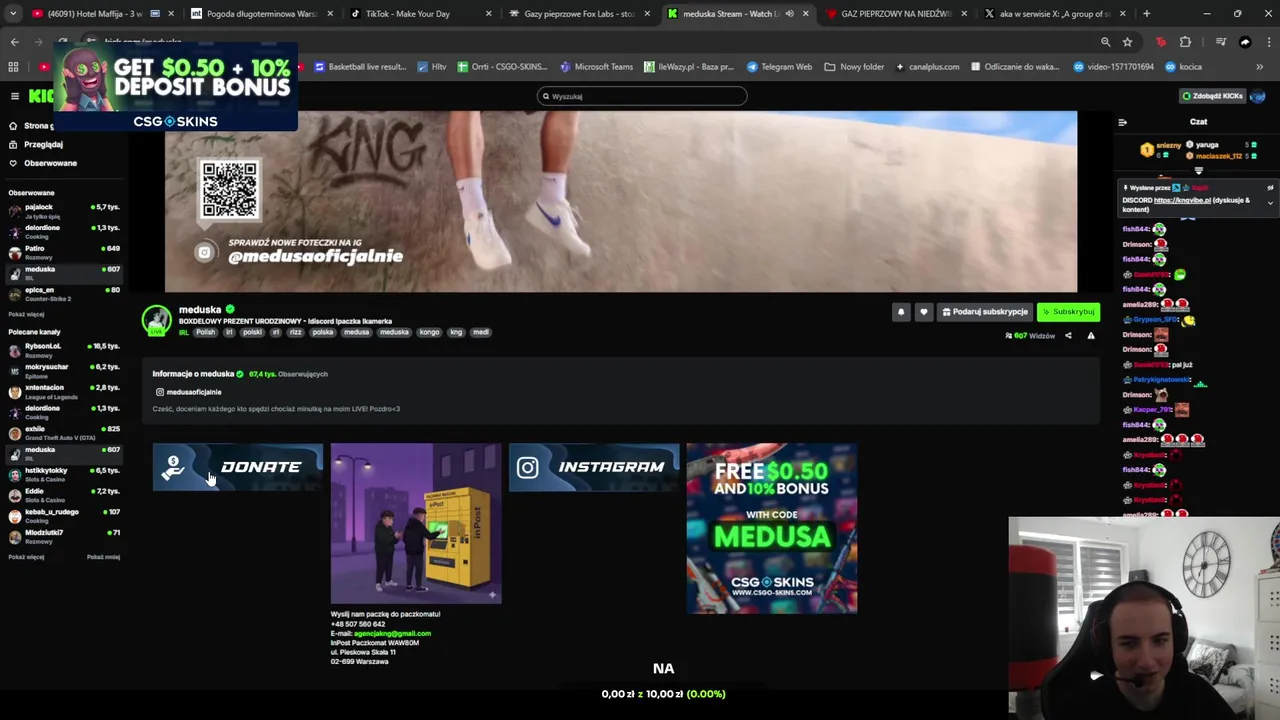Open the INSTAGRAM panel banner
The height and width of the screenshot is (720, 1280).
(594, 467)
